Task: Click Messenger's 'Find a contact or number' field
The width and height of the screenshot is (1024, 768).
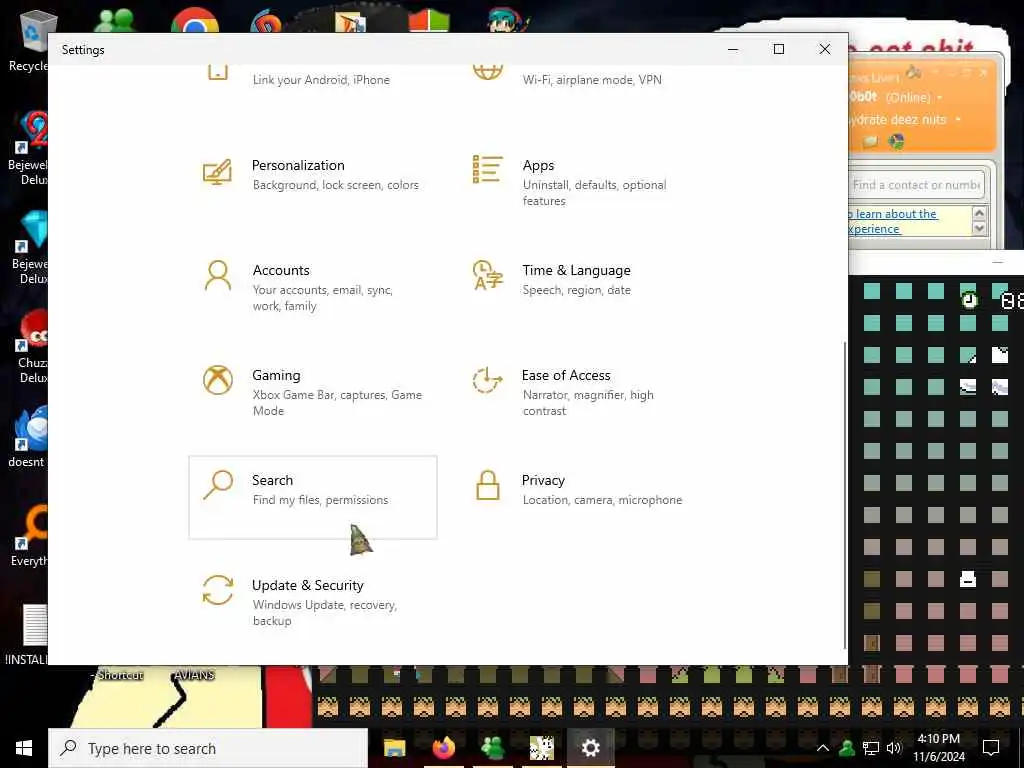Action: 915,185
